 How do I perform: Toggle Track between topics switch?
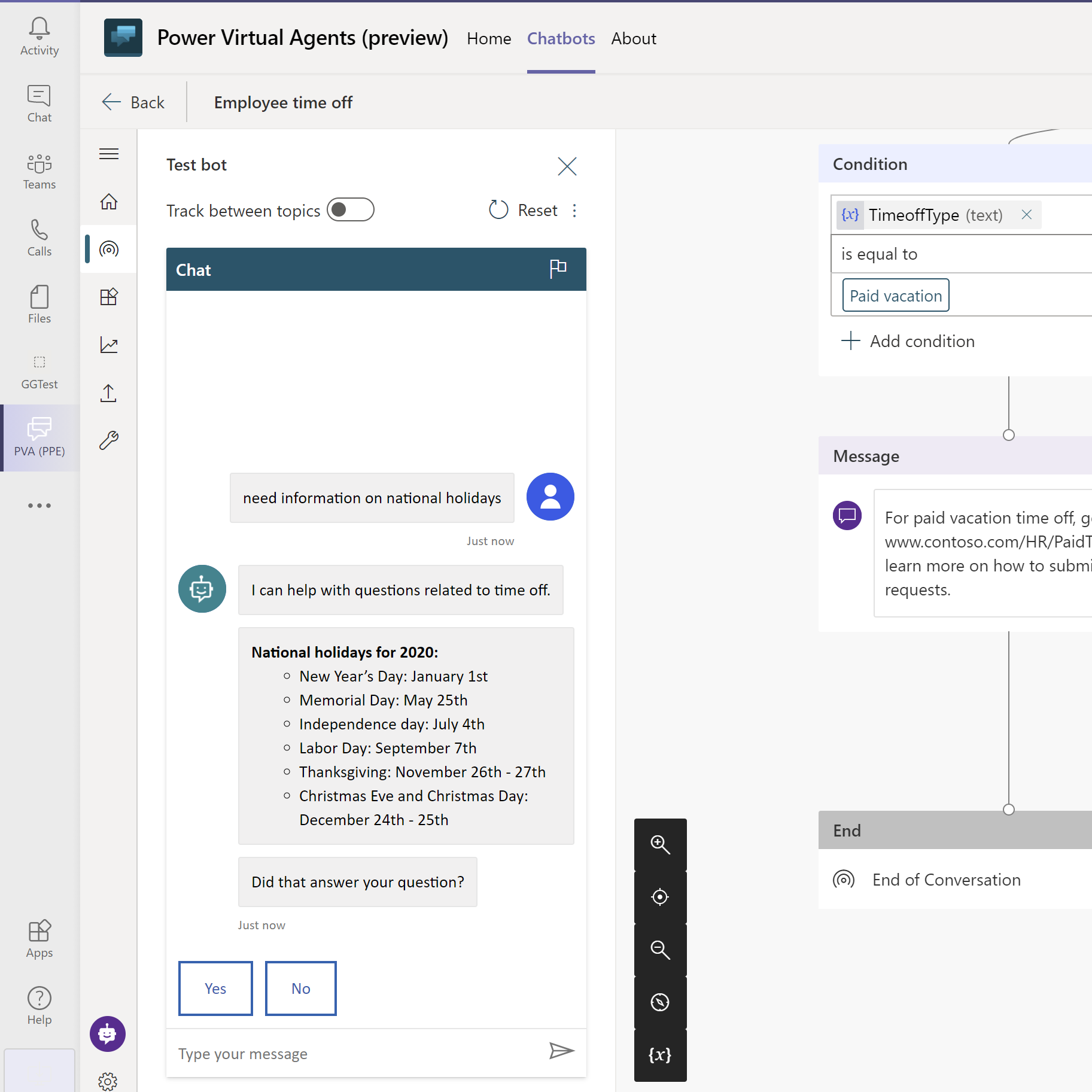(x=351, y=210)
